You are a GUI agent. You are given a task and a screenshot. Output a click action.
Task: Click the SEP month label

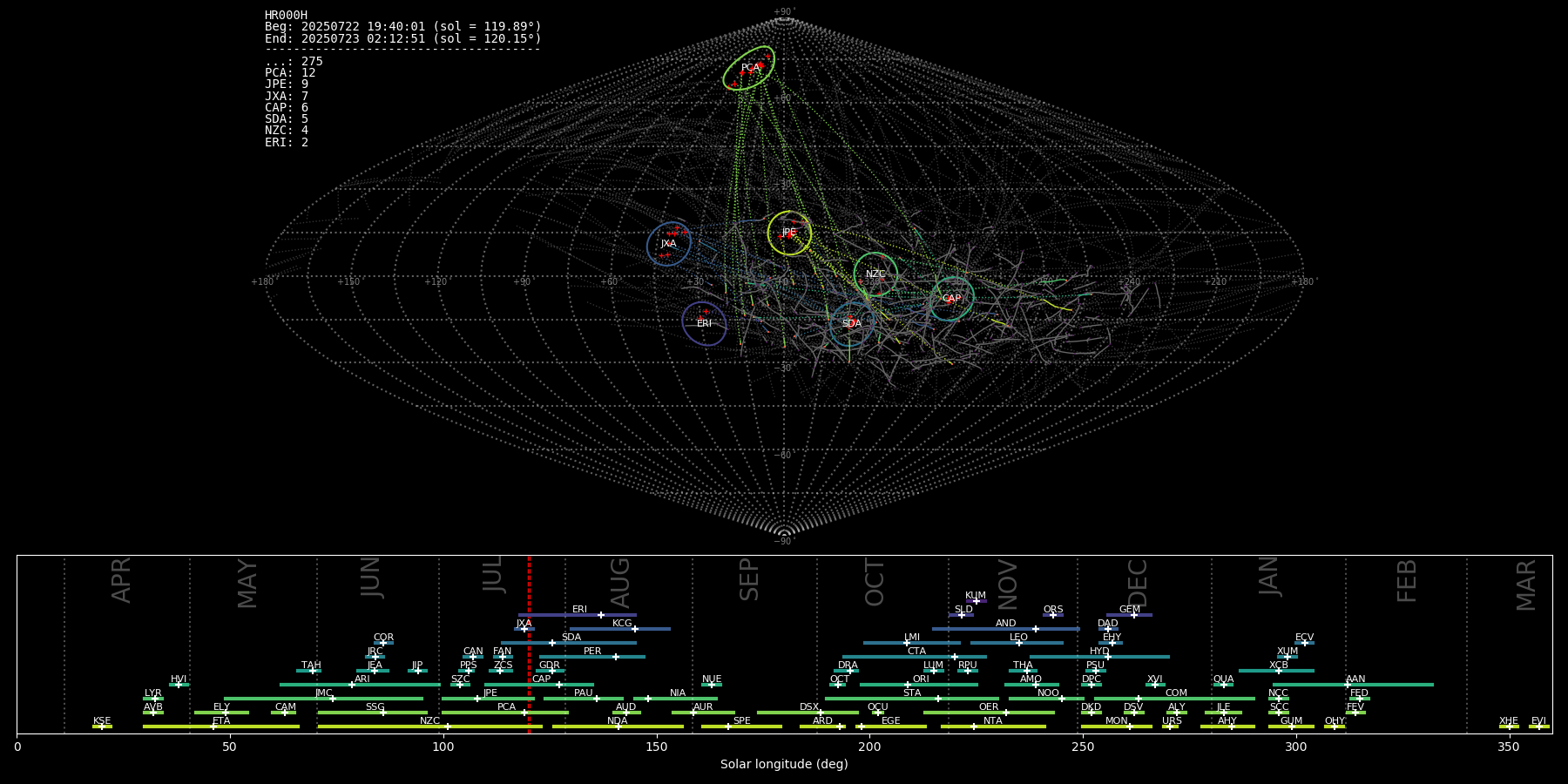[749, 580]
